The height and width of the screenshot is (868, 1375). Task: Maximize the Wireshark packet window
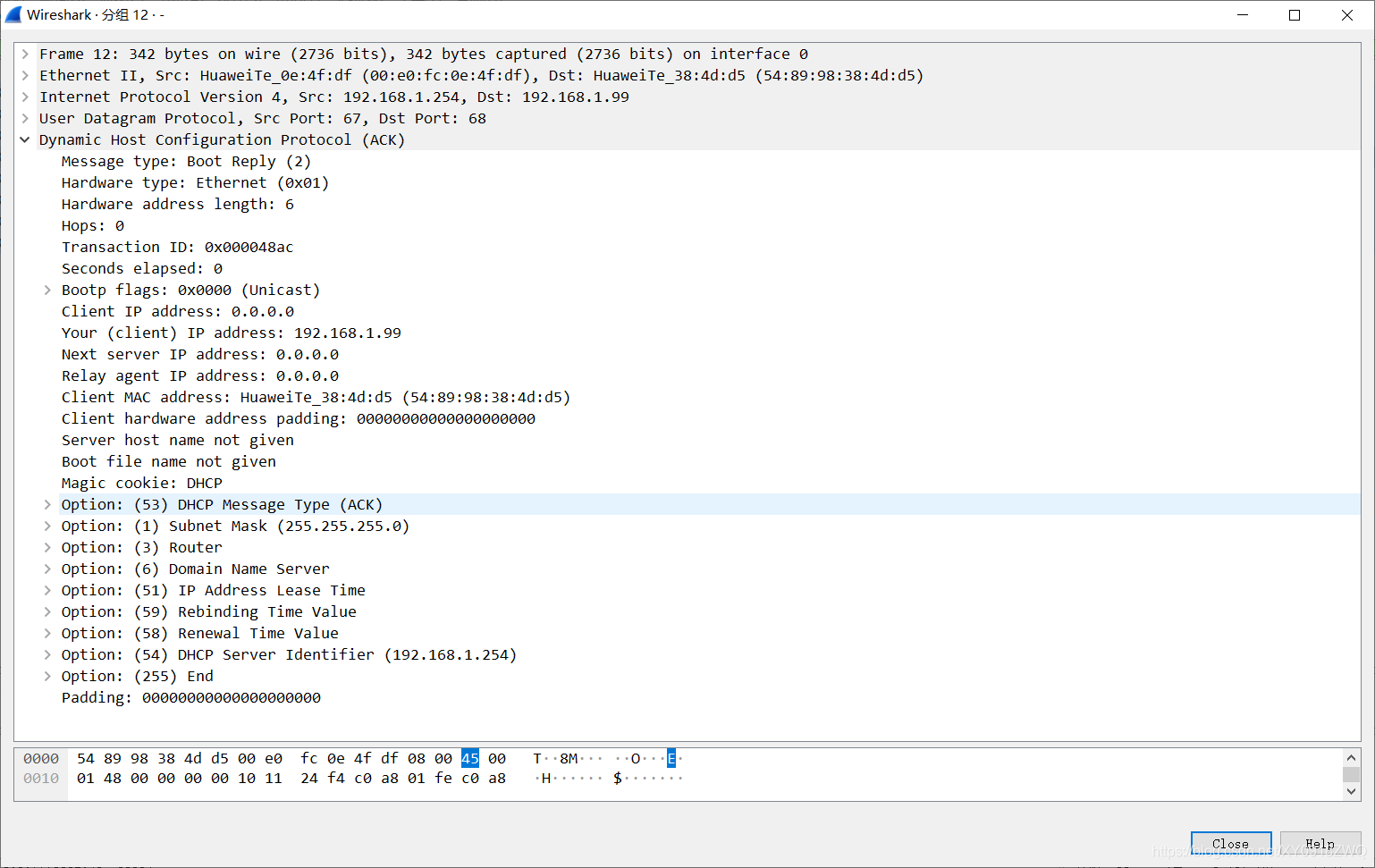click(1295, 14)
